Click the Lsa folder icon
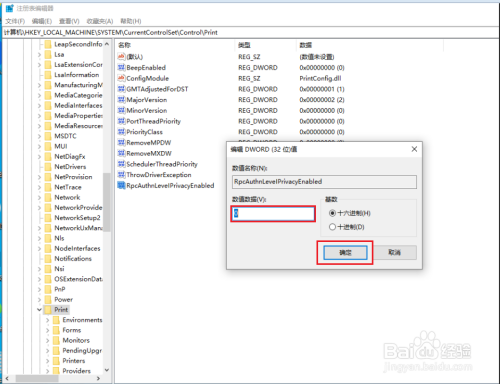500x384 pixels. tap(48, 55)
